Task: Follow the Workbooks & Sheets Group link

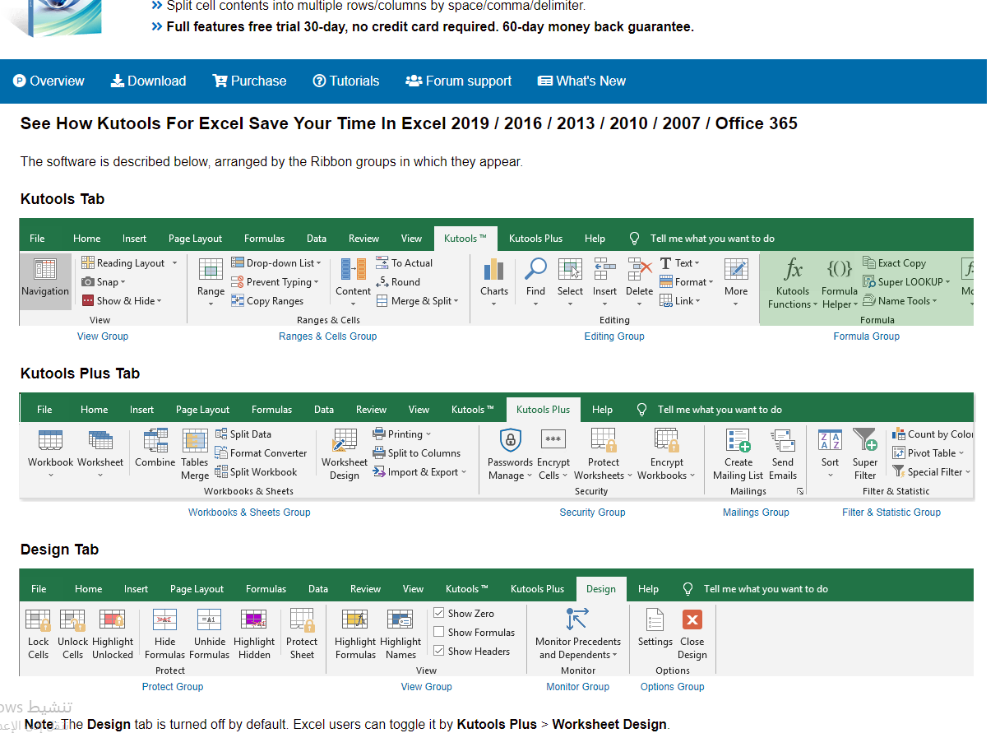Action: pyautogui.click(x=249, y=512)
